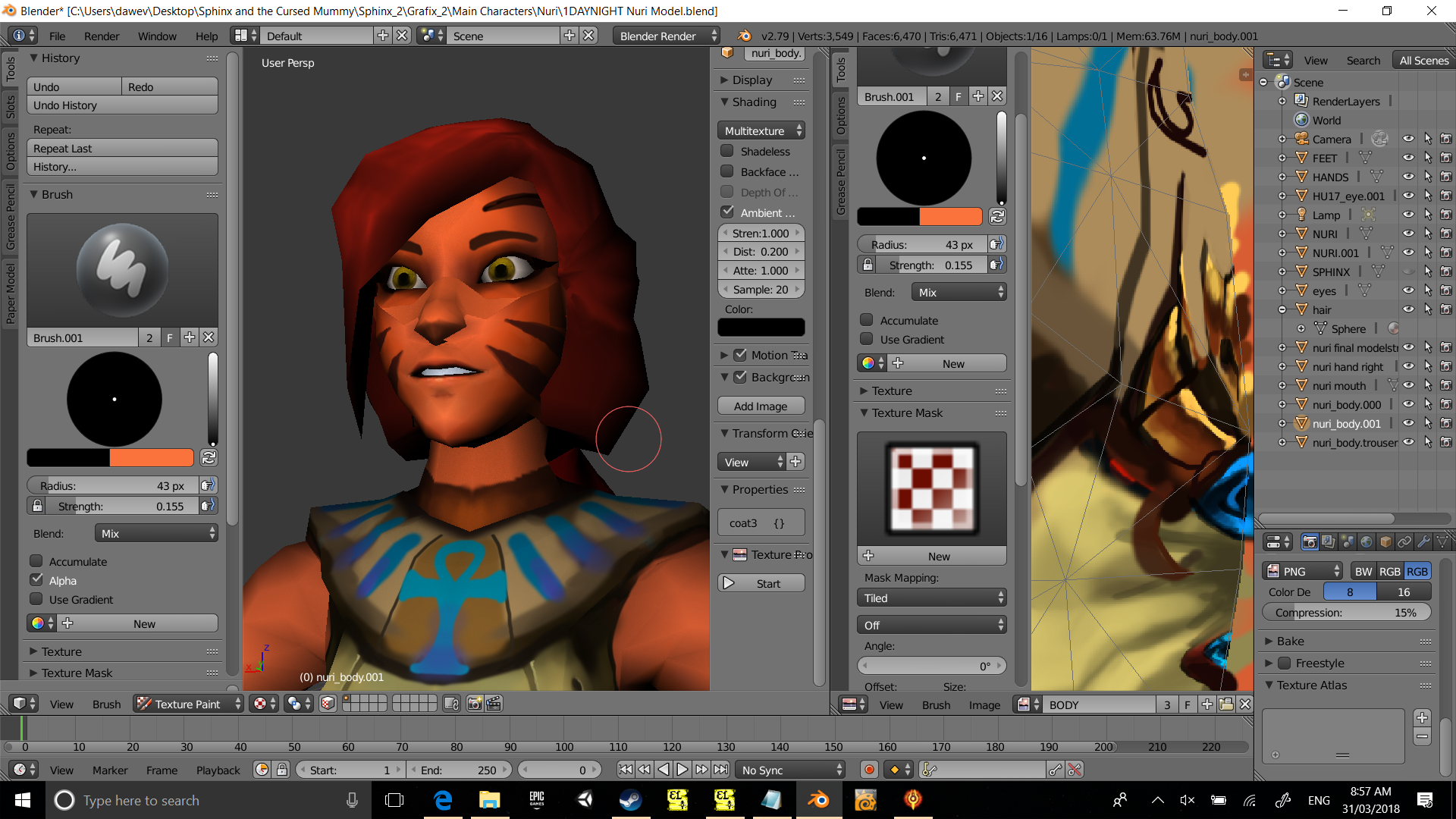Enable the Shadeless checkbox
Image resolution: width=1456 pixels, height=819 pixels.
[727, 151]
